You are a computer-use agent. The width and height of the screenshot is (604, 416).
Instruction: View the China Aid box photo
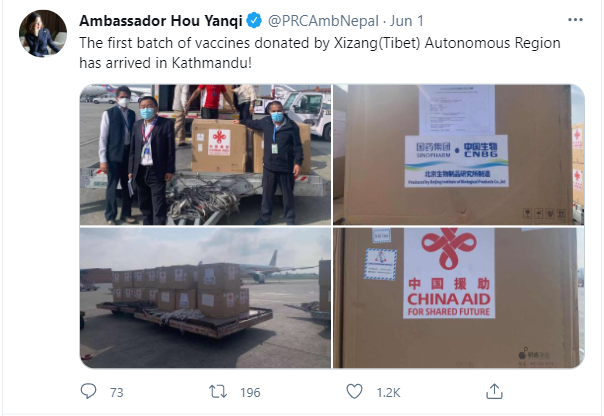pyautogui.click(x=459, y=298)
